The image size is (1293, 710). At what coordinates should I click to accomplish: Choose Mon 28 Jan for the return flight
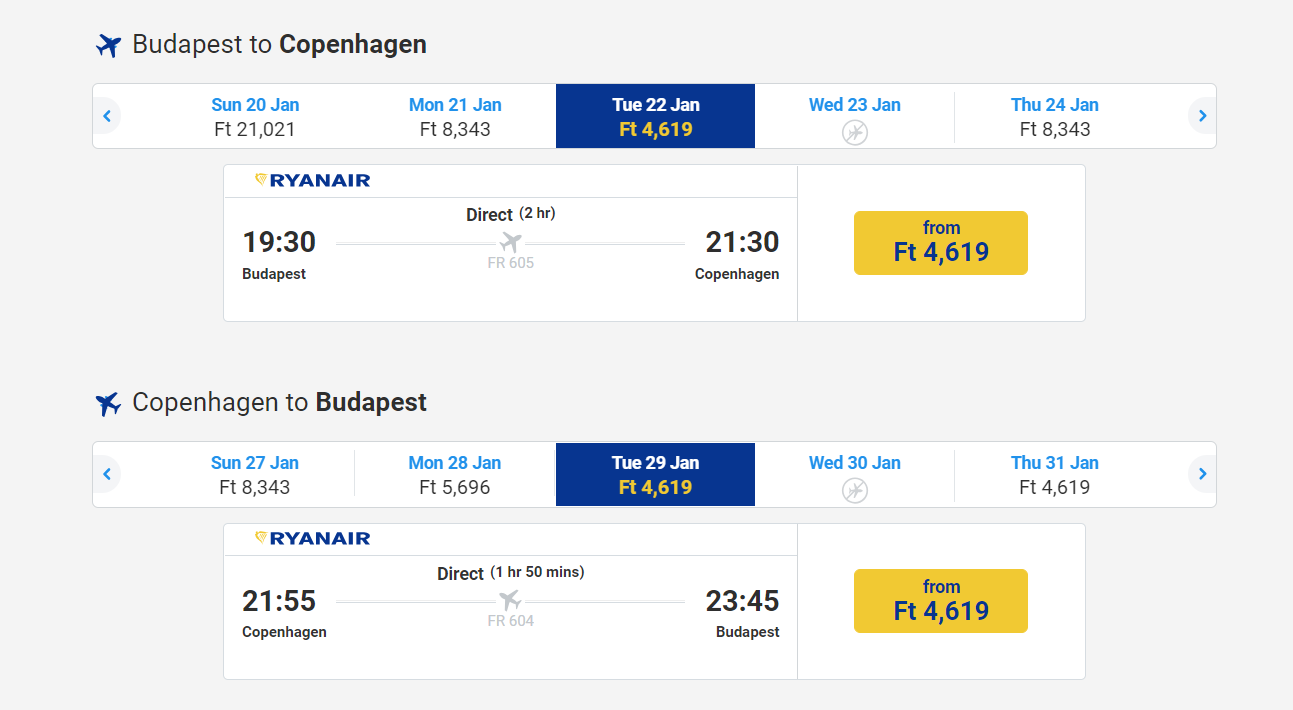click(455, 475)
